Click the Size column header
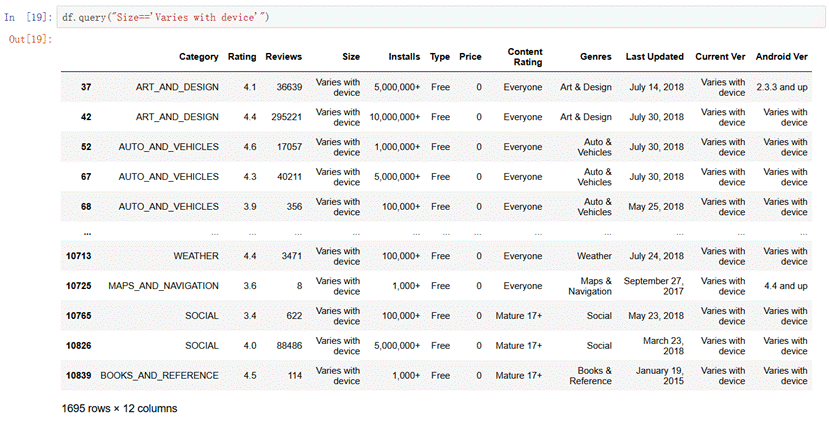The width and height of the screenshot is (829, 425). tap(351, 57)
